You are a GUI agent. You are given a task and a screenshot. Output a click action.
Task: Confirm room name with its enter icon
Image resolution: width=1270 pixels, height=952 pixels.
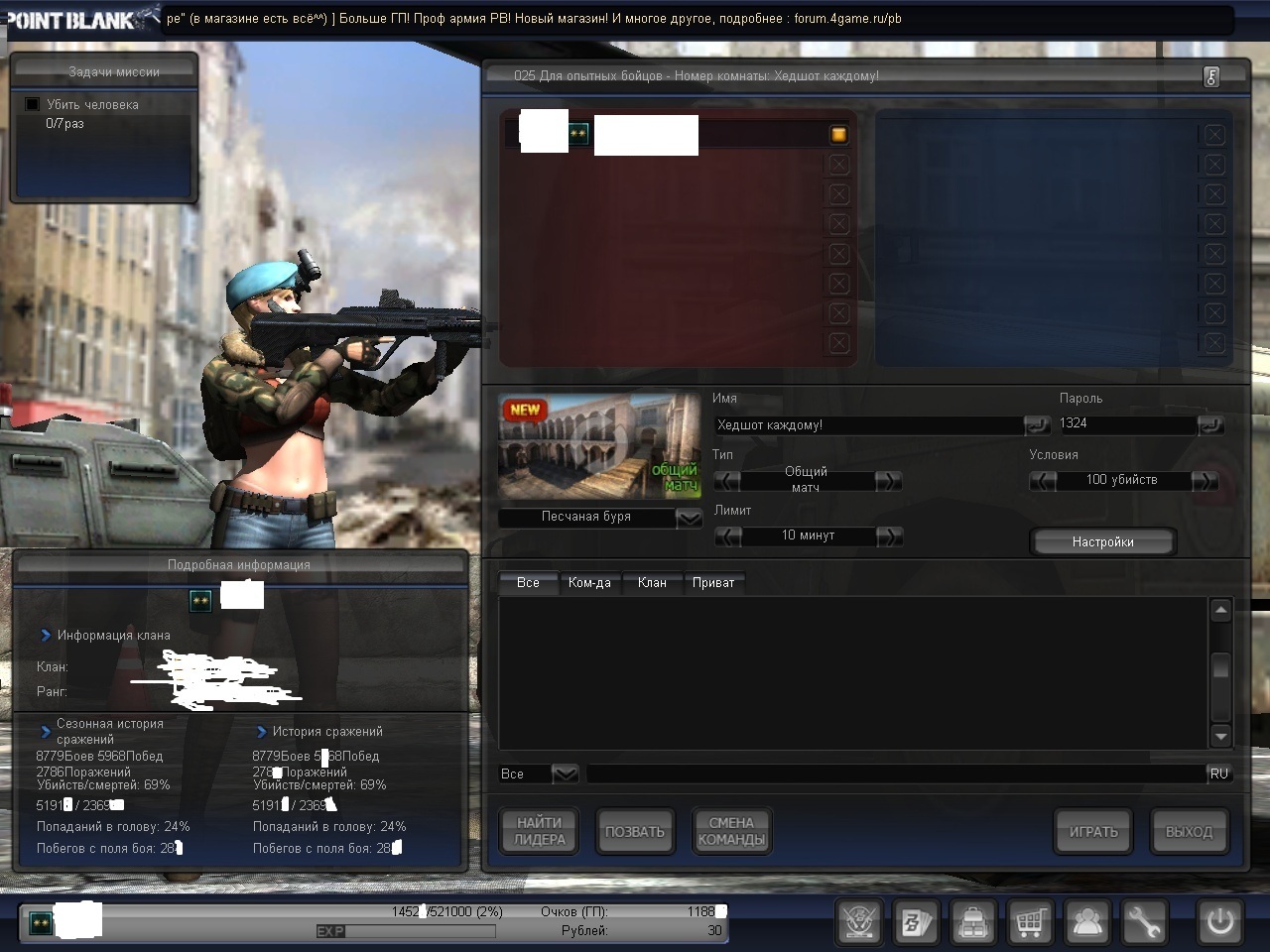[1036, 425]
